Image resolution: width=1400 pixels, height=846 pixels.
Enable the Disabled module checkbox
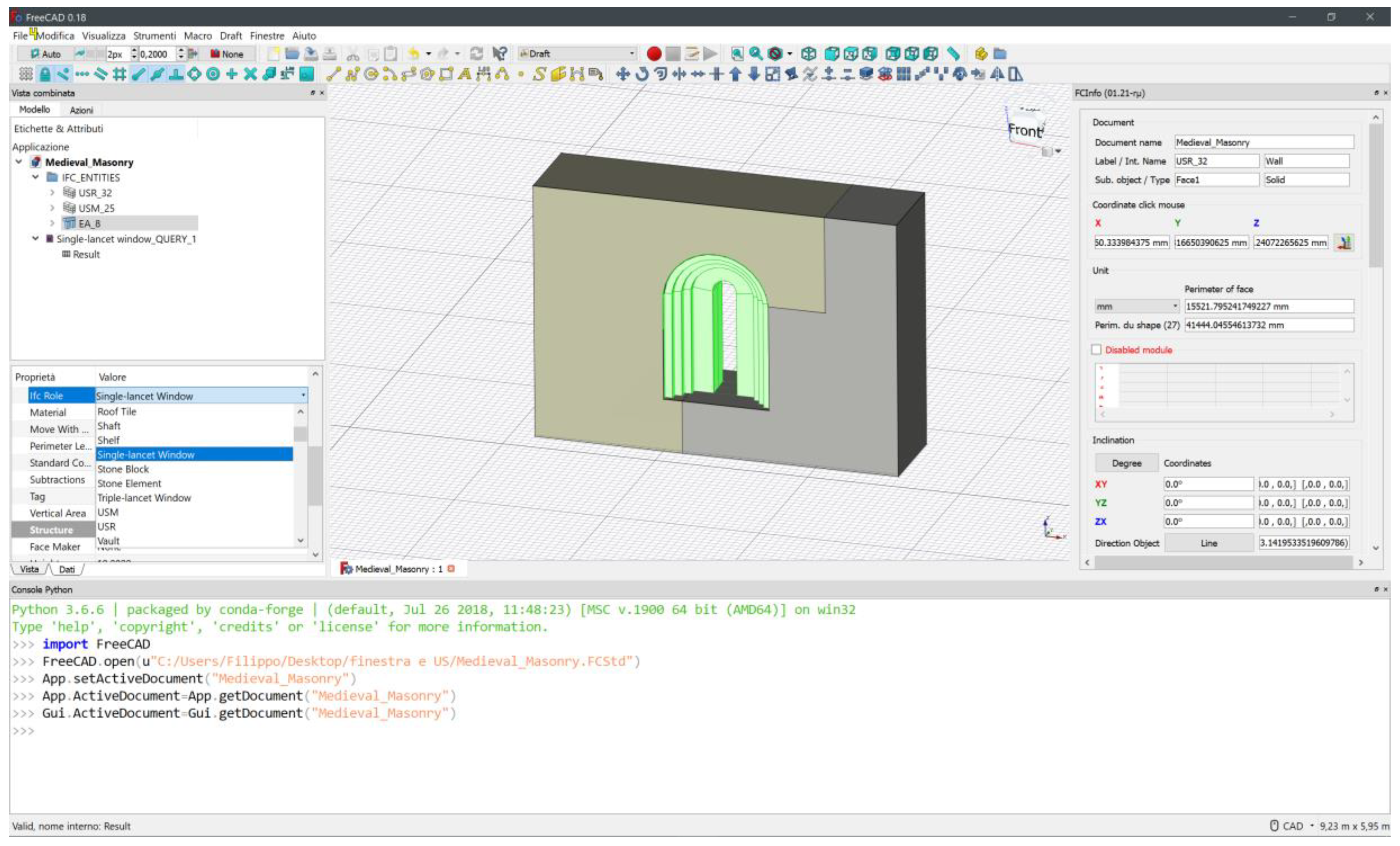click(x=1097, y=350)
